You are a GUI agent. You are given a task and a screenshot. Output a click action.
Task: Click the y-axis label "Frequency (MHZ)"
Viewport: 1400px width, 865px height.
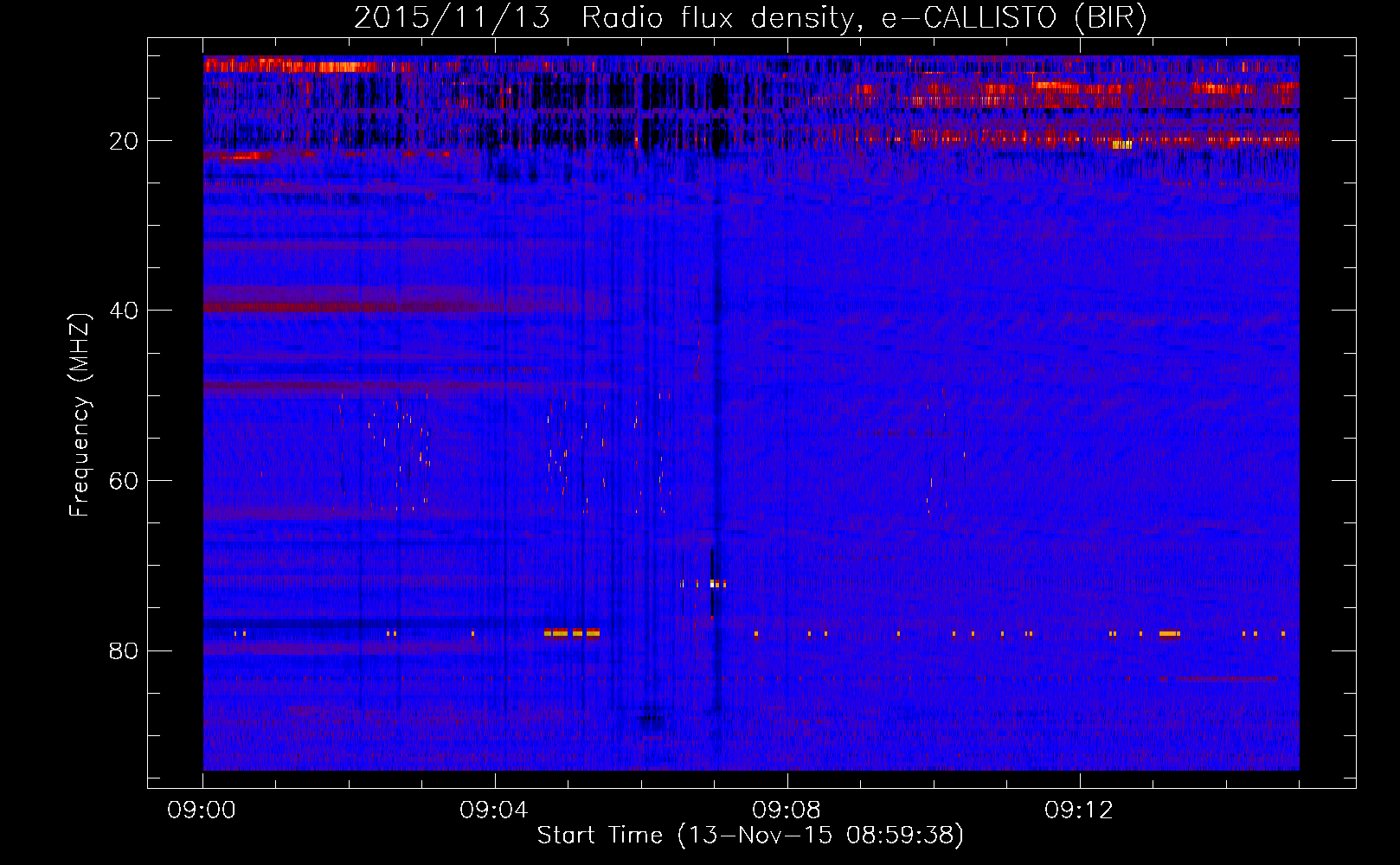[80, 415]
